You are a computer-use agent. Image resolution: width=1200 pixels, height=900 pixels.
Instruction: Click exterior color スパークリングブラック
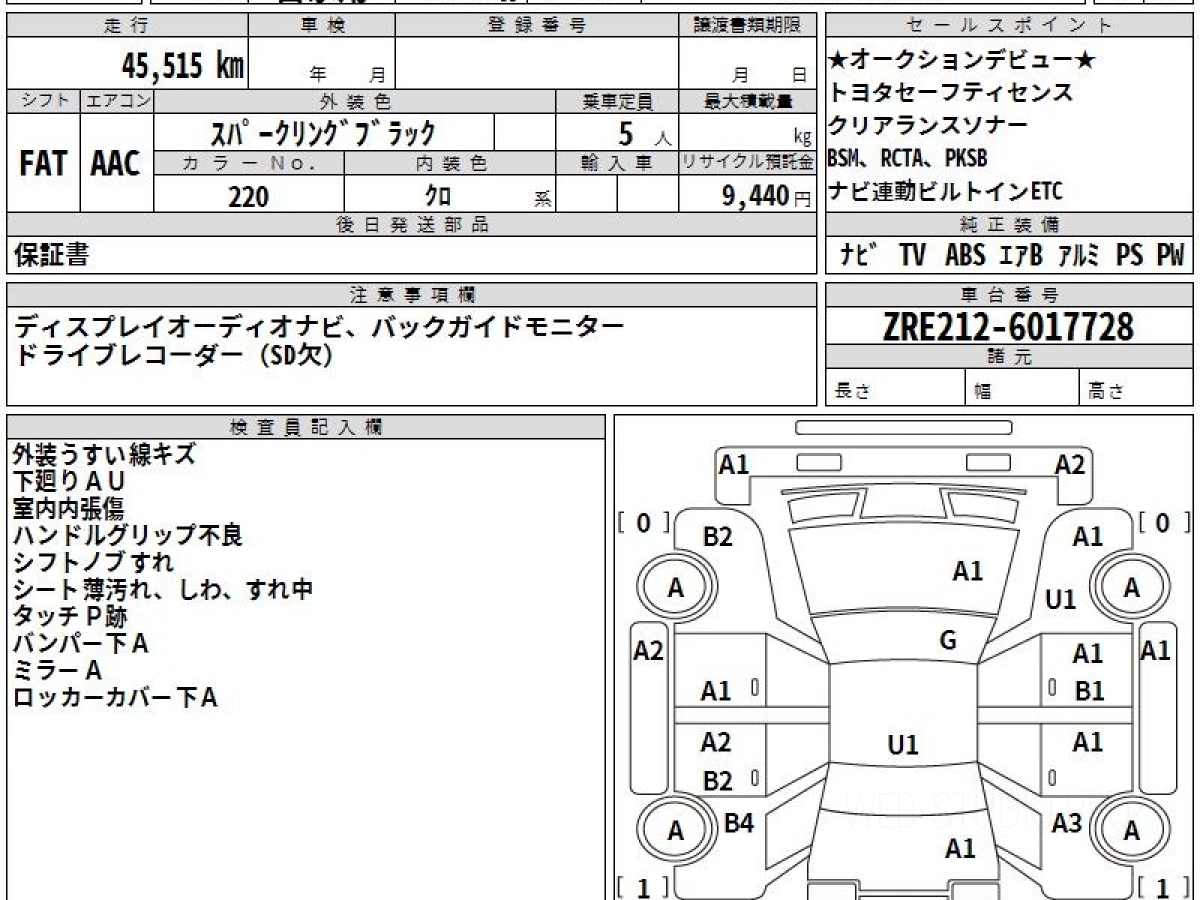tap(325, 132)
